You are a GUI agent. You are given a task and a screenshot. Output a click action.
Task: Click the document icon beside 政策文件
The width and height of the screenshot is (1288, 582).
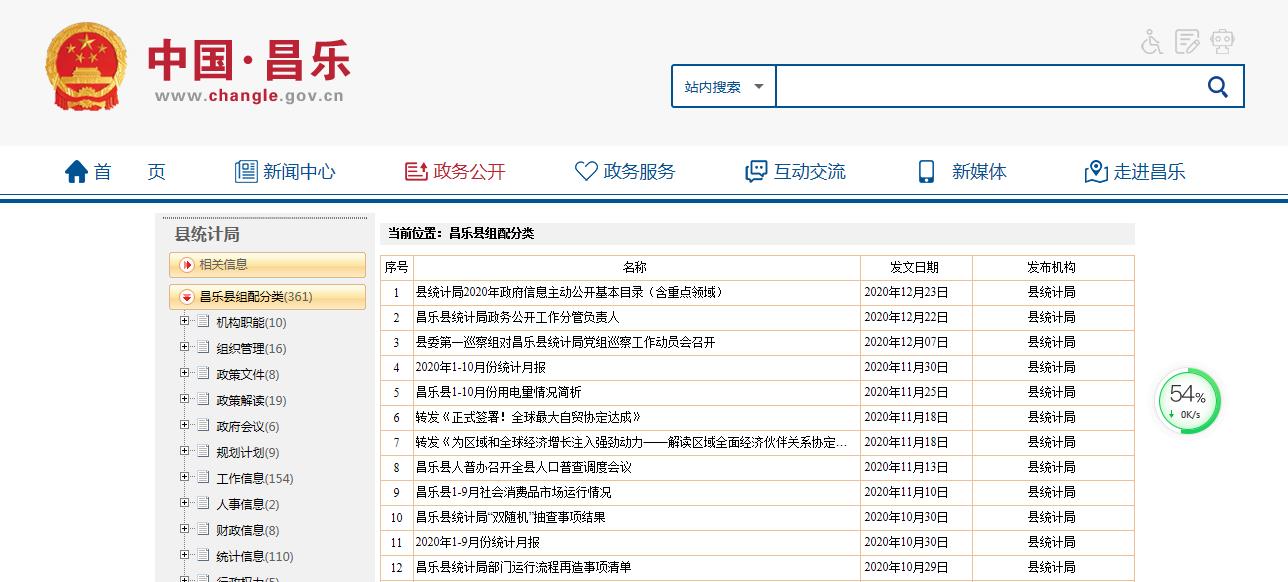tap(203, 374)
